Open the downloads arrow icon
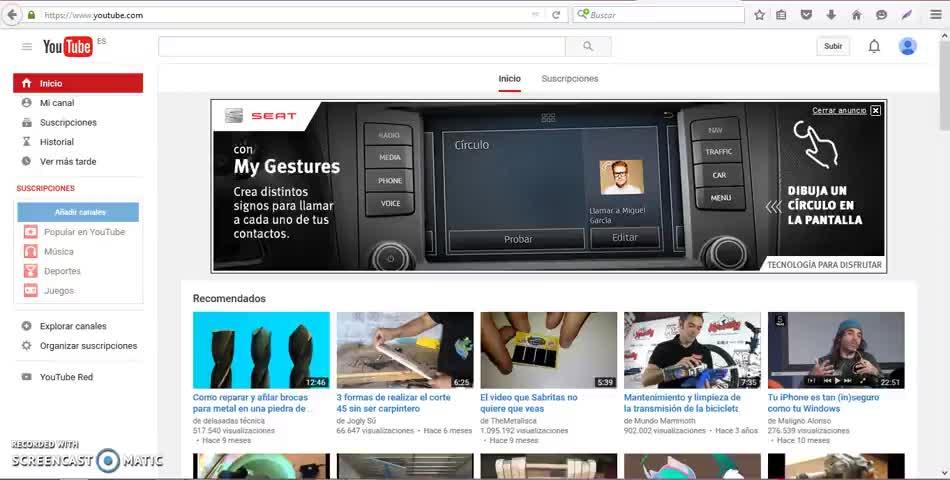This screenshot has width=950, height=480. pyautogui.click(x=831, y=15)
